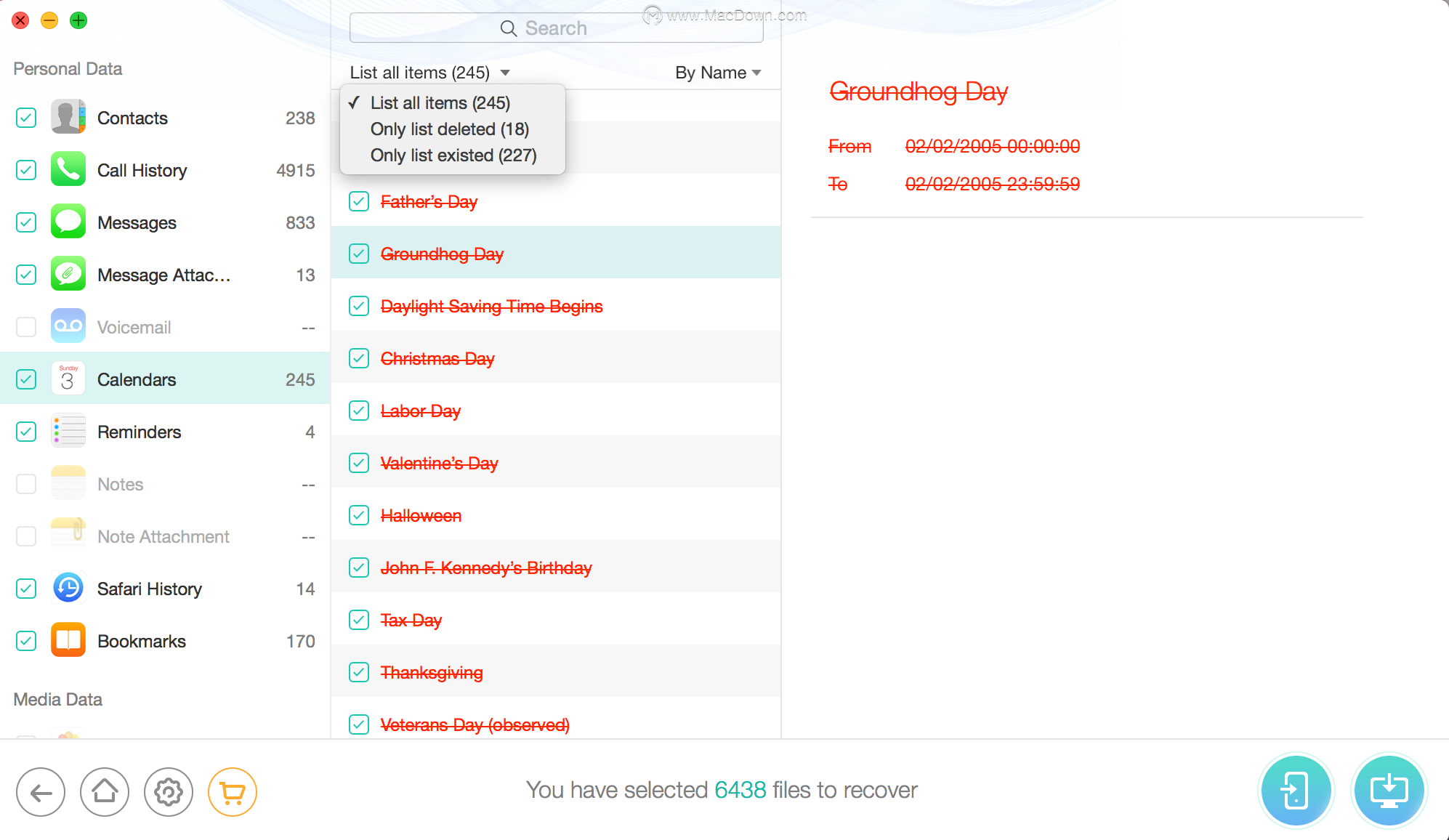The height and width of the screenshot is (840, 1449).
Task: Uncheck the Call History checkbox
Action: pos(26,170)
